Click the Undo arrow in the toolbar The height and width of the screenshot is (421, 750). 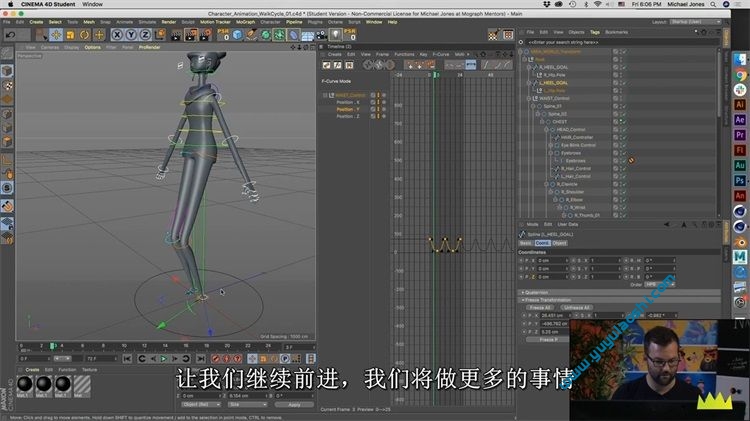tap(11, 35)
